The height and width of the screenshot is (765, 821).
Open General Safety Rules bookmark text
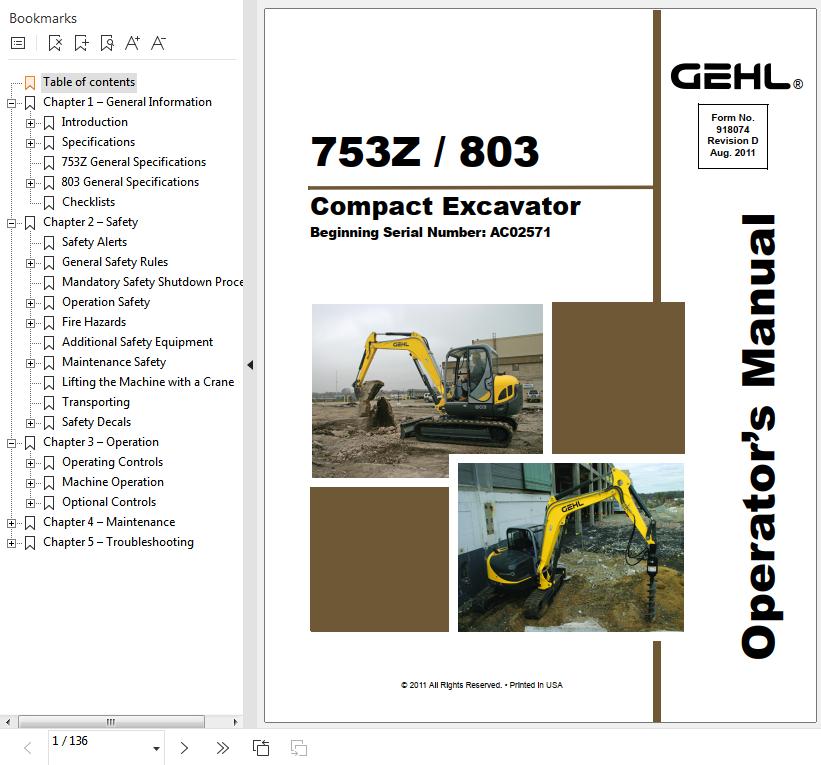click(115, 262)
